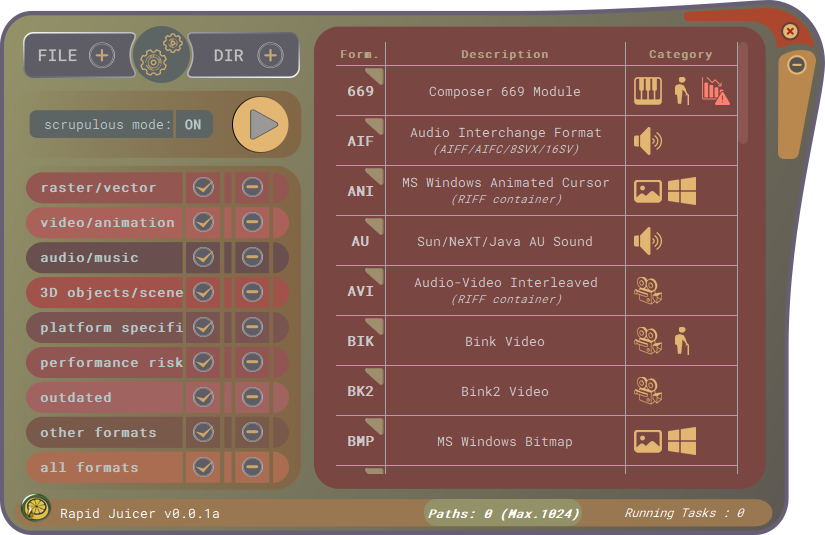Click Windows logo in ANI row
This screenshot has height=535, width=825.
coord(682,190)
